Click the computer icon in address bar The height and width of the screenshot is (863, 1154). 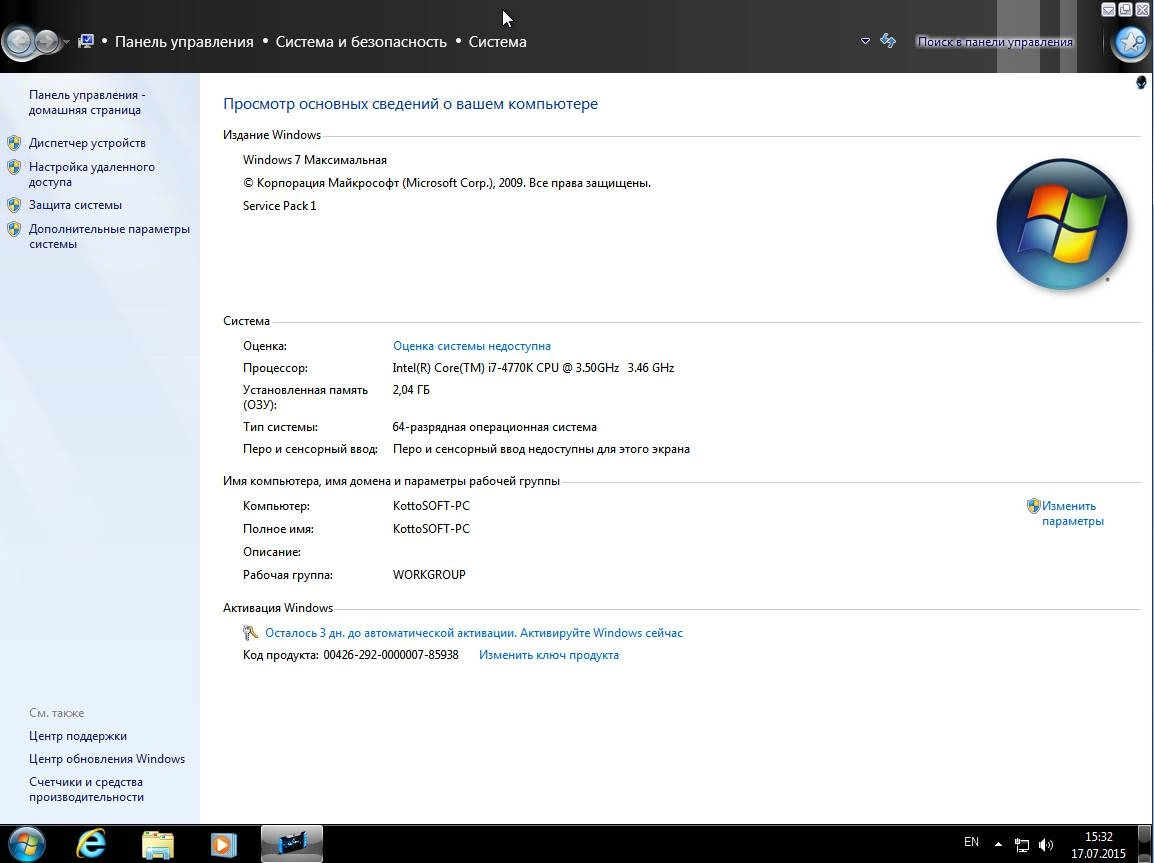pos(86,41)
